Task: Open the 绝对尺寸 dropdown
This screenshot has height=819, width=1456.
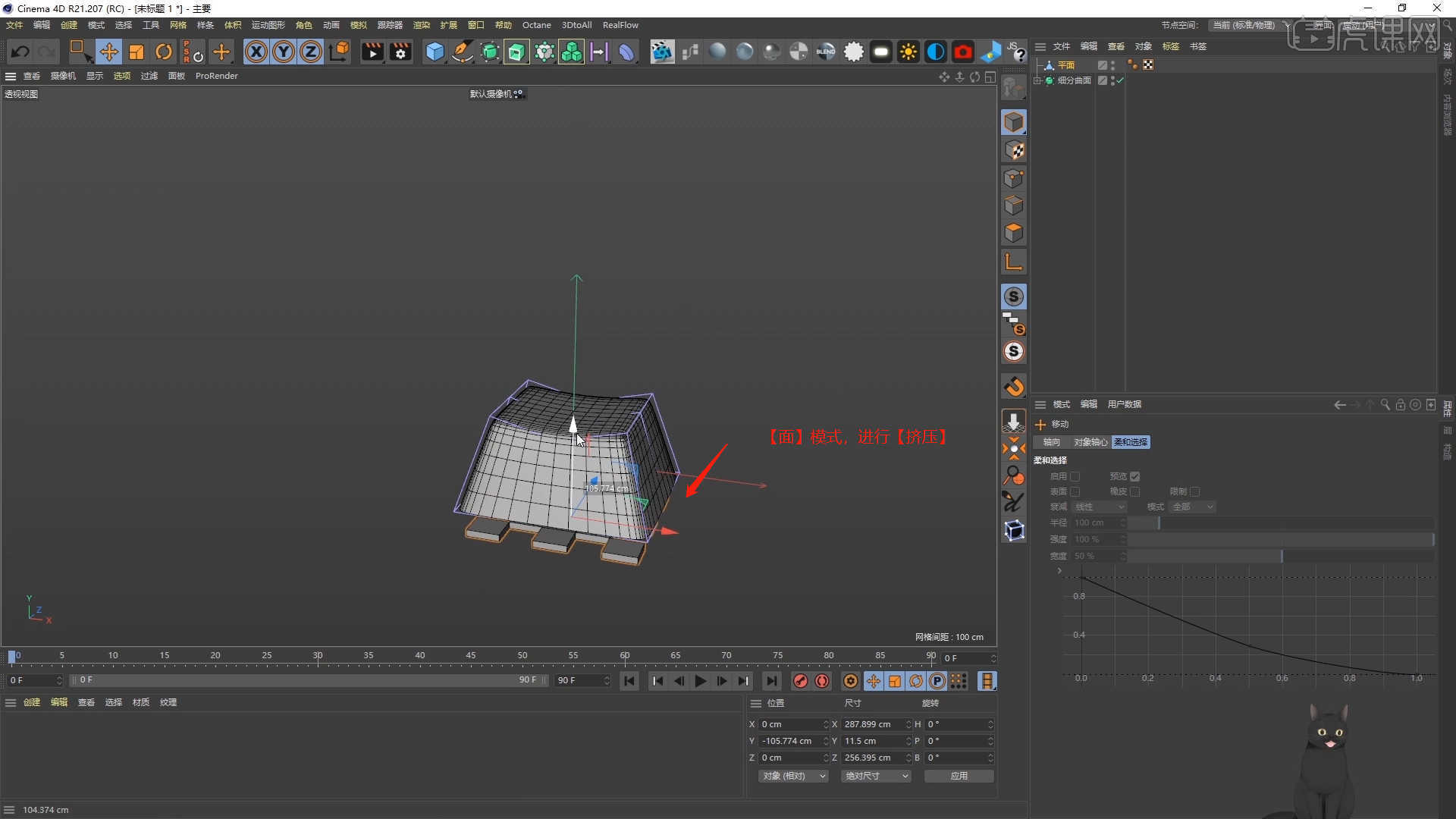Action: point(877,776)
